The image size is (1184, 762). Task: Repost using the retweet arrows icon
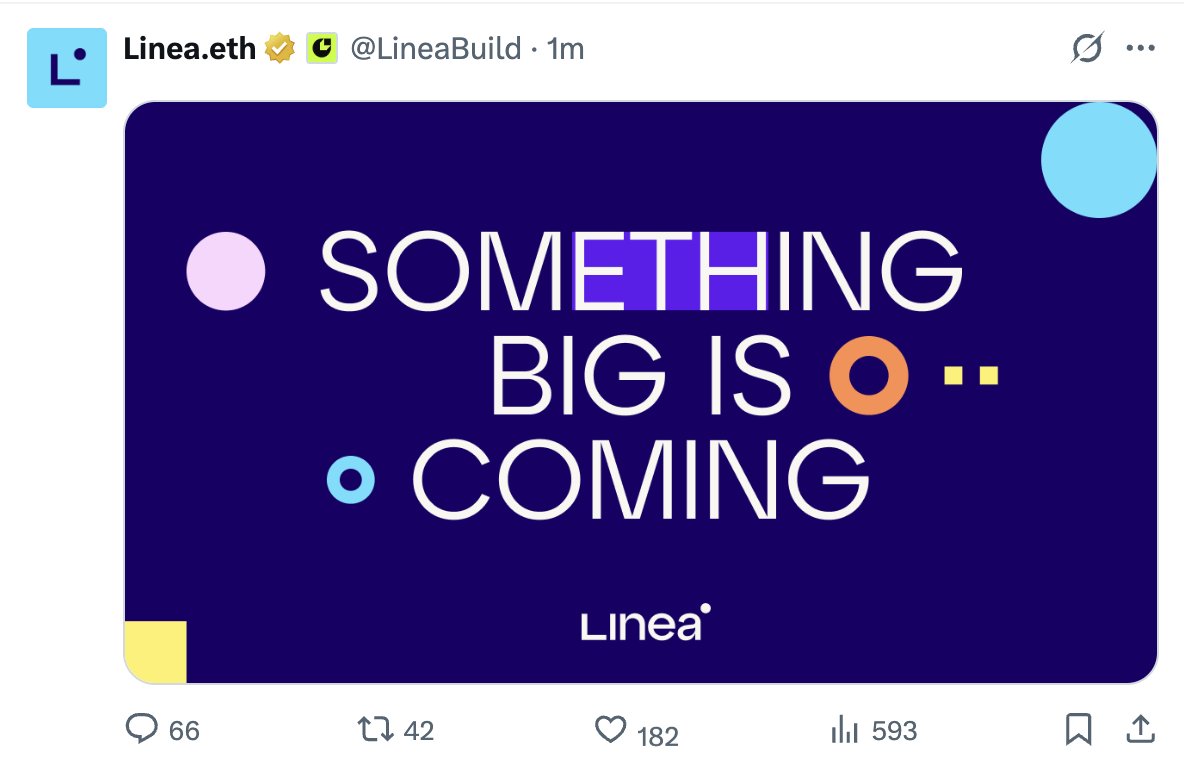coord(375,729)
